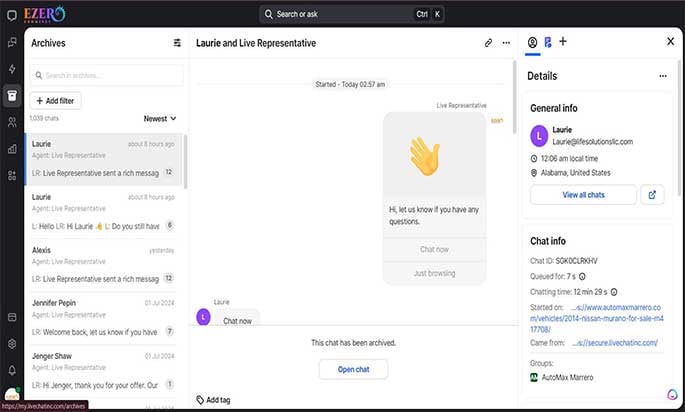Click Laurie's purple avatar in General info
The height and width of the screenshot is (412, 685).
point(539,136)
